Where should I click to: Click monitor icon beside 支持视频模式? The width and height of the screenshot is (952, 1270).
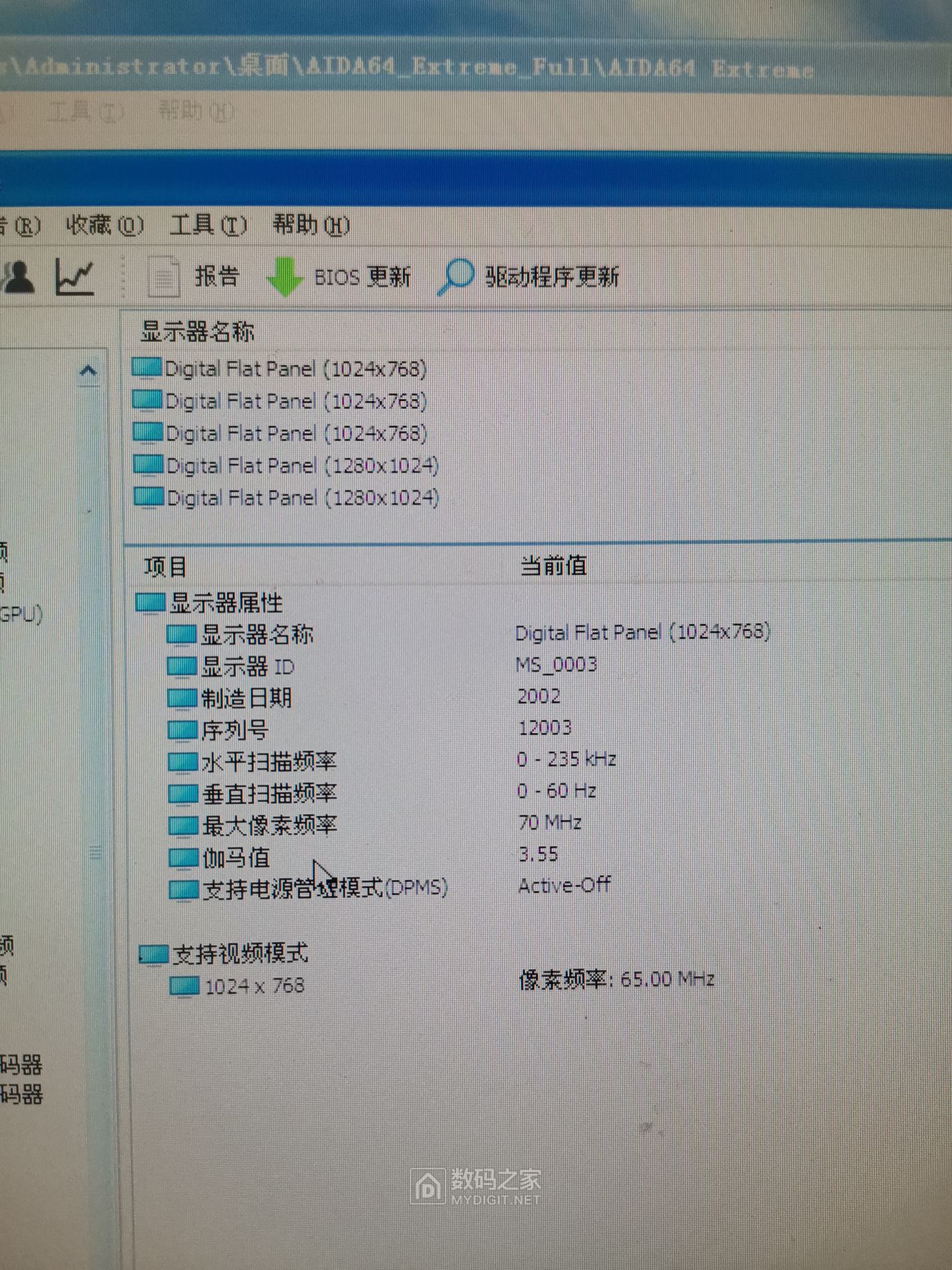pos(153,955)
